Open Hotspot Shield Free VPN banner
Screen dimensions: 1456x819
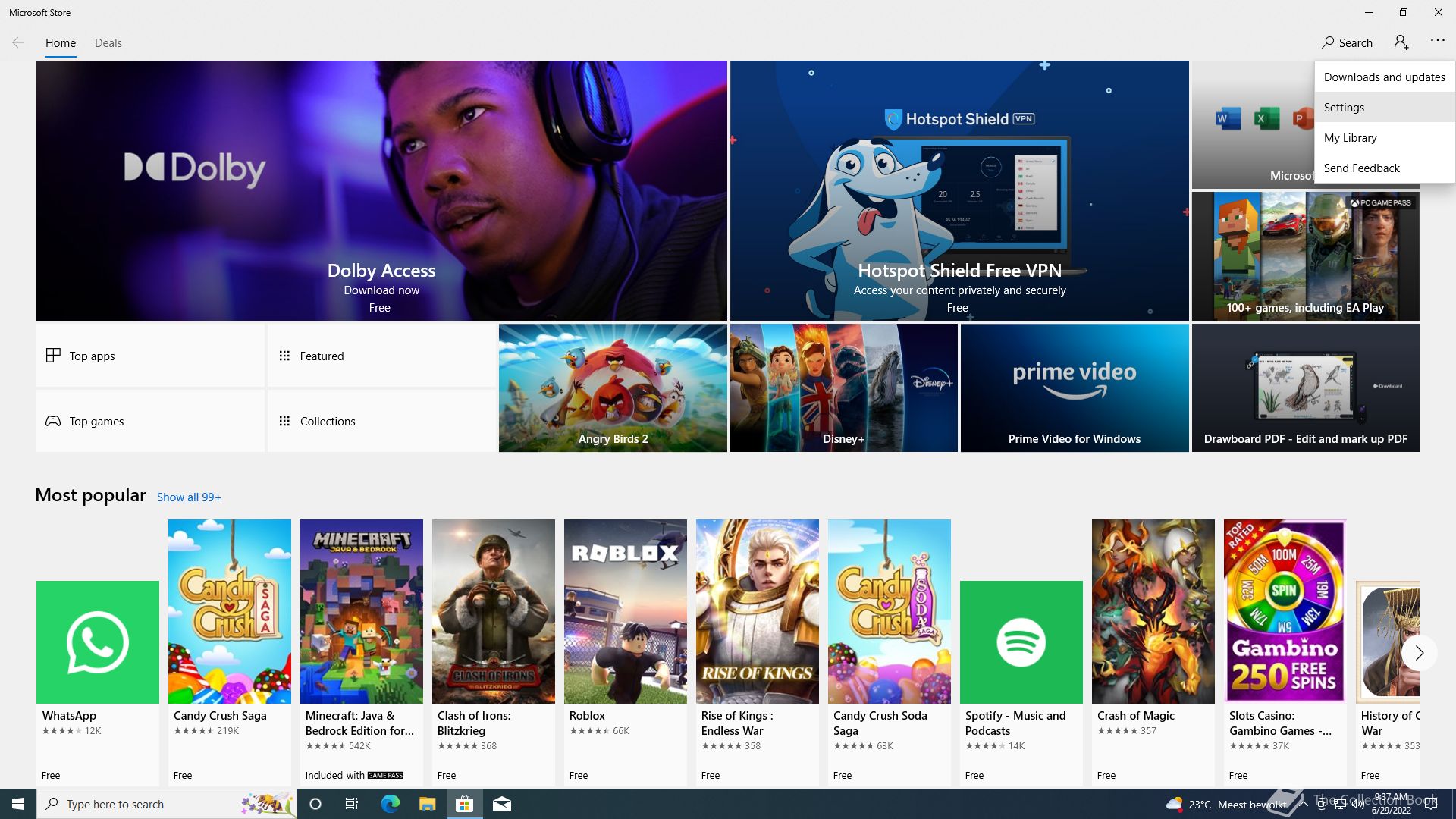click(x=959, y=190)
